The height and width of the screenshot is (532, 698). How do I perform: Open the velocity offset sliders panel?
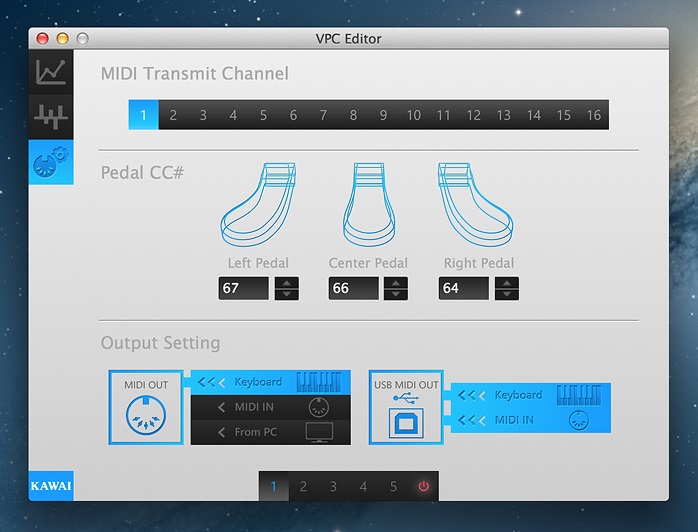(x=51, y=117)
